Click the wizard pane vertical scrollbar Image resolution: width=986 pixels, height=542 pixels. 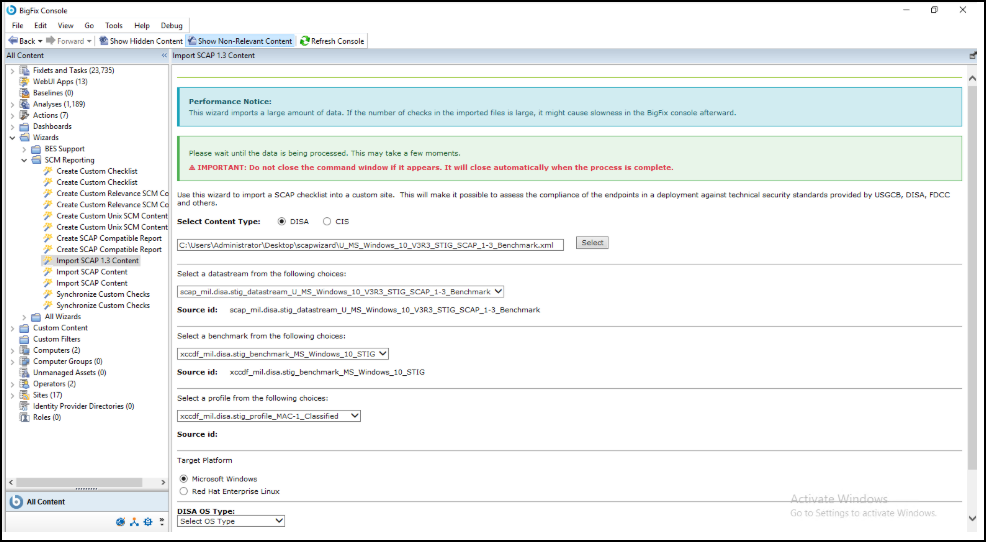(972, 277)
